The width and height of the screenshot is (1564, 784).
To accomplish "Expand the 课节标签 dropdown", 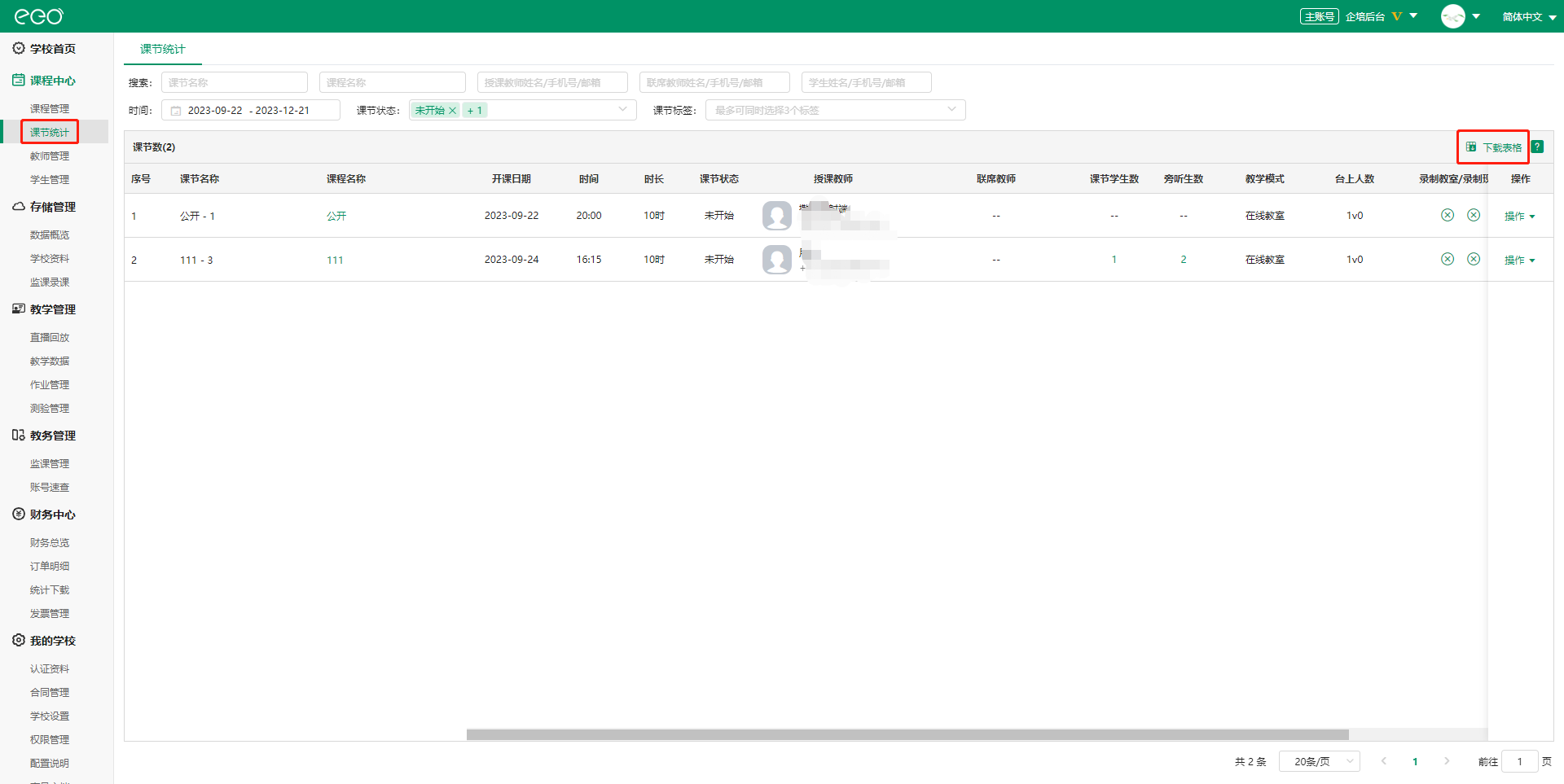I will tap(951, 109).
